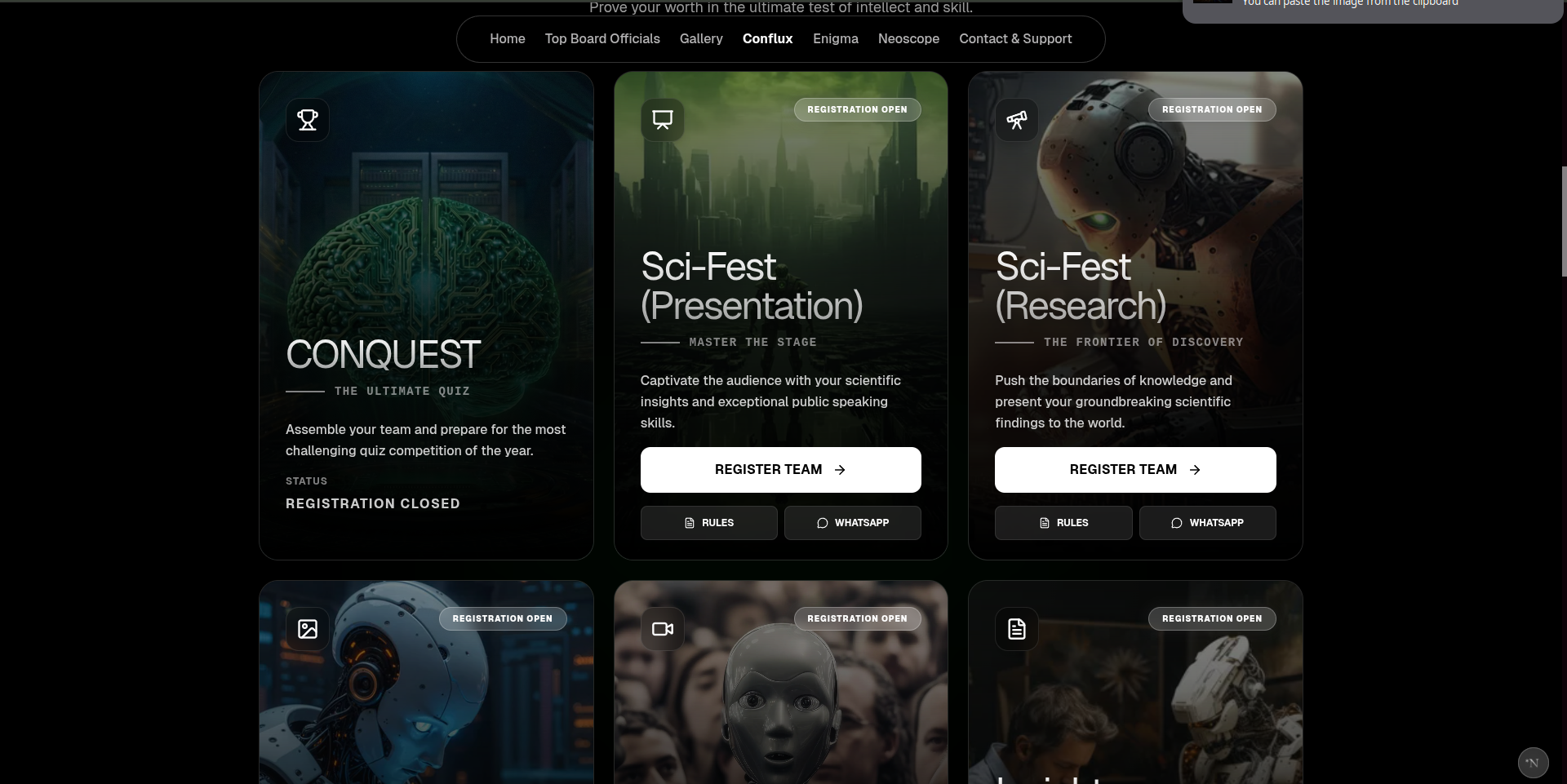1567x784 pixels.
Task: Register a team for Sci-Fest (Research)
Action: (1134, 469)
